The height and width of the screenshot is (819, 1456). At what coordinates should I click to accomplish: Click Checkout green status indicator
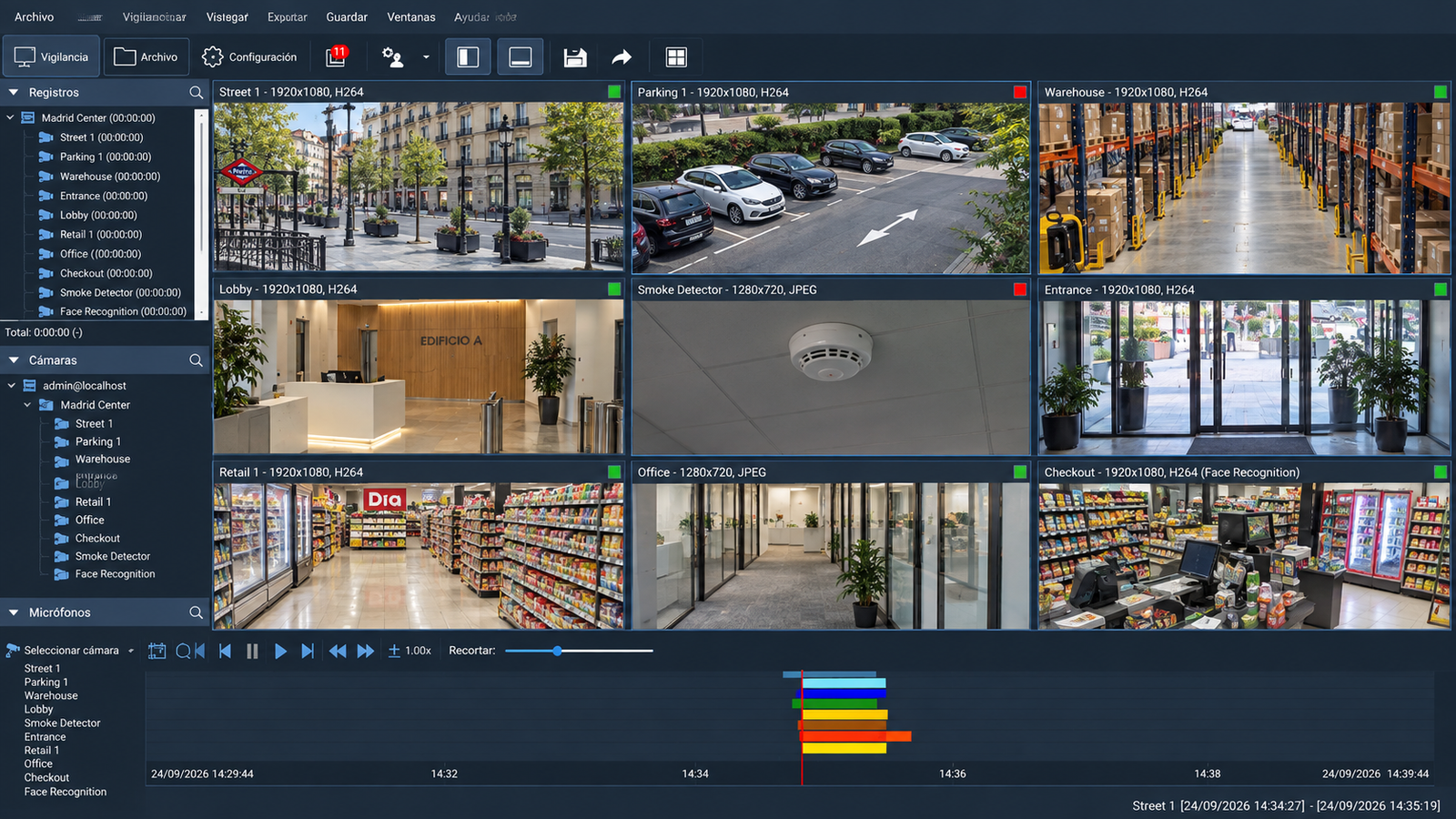click(x=1440, y=472)
